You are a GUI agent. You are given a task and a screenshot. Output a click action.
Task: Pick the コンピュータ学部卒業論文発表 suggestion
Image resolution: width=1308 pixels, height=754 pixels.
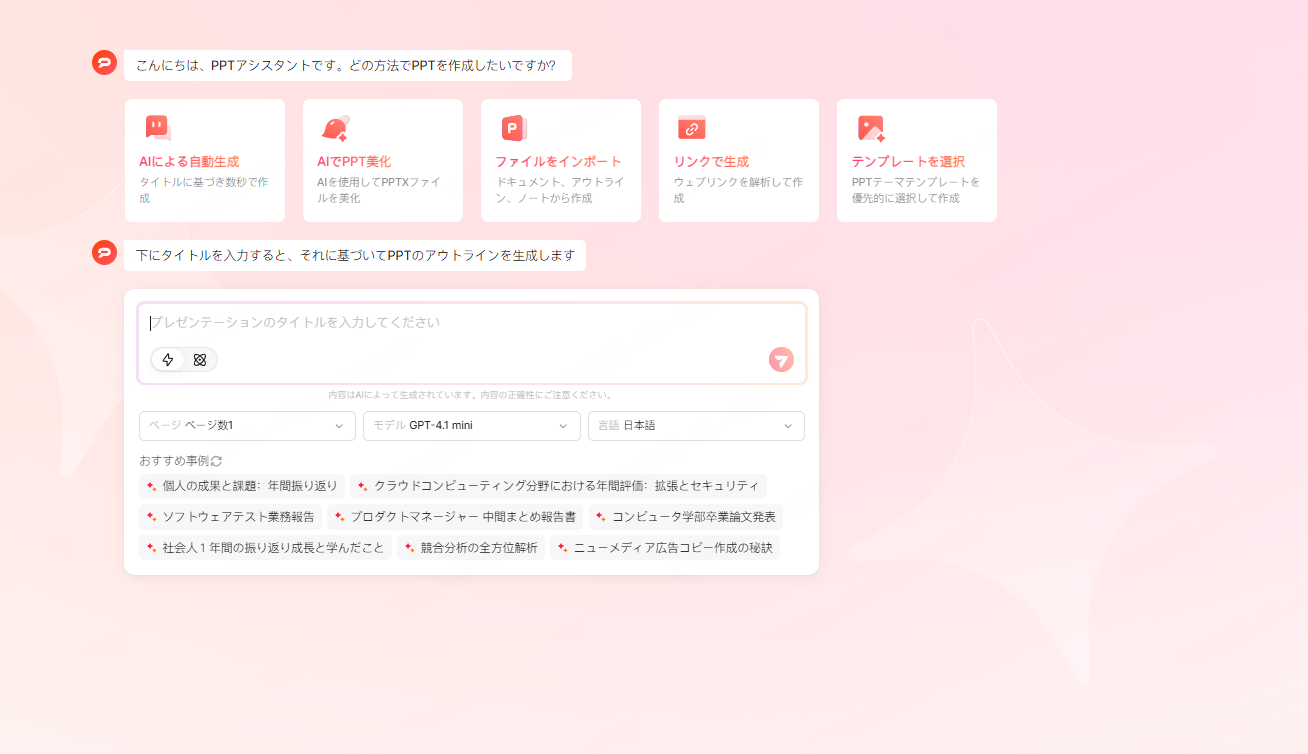(685, 518)
